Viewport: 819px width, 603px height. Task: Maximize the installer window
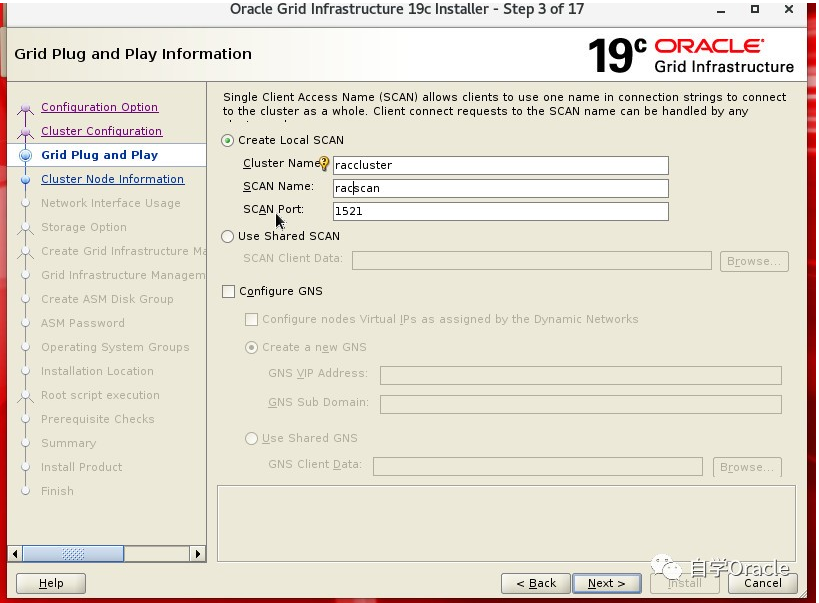click(755, 9)
